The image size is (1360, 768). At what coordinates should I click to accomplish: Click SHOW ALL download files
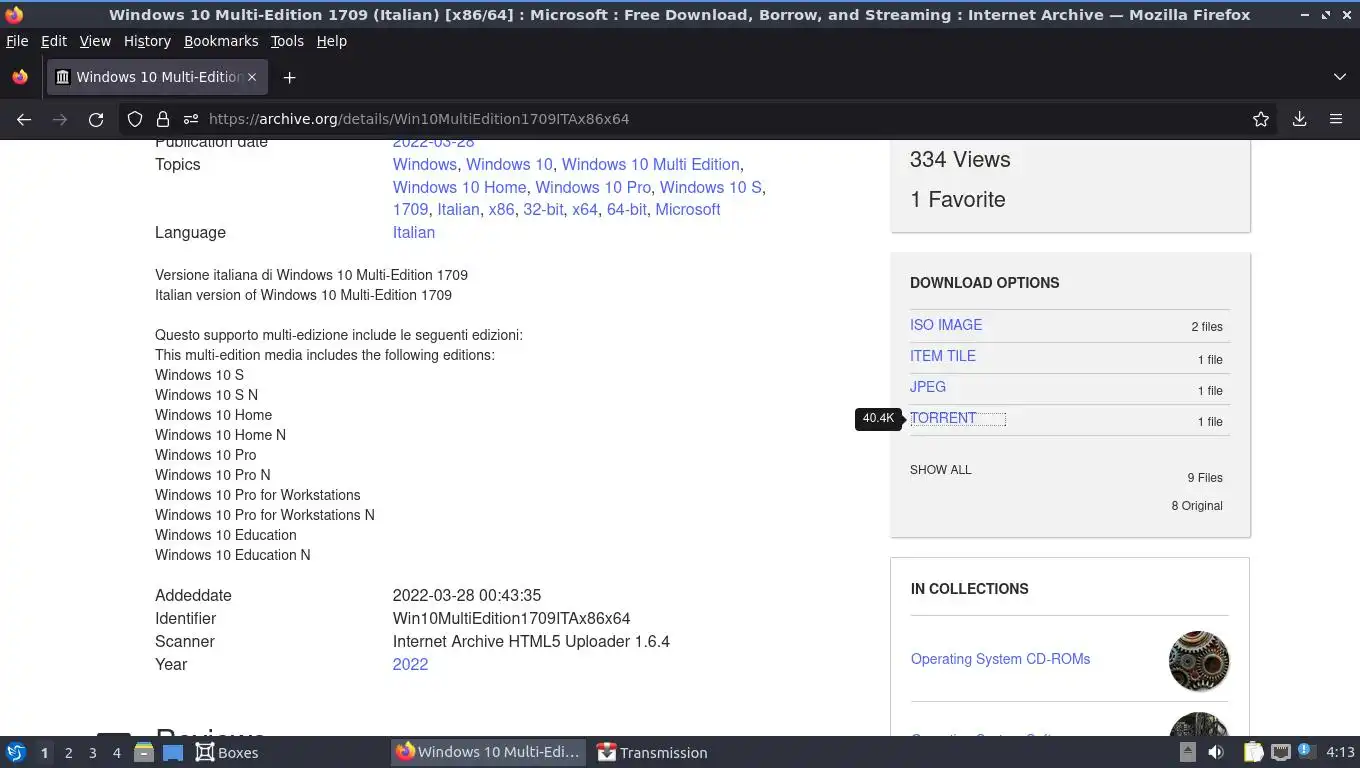pyautogui.click(x=941, y=470)
